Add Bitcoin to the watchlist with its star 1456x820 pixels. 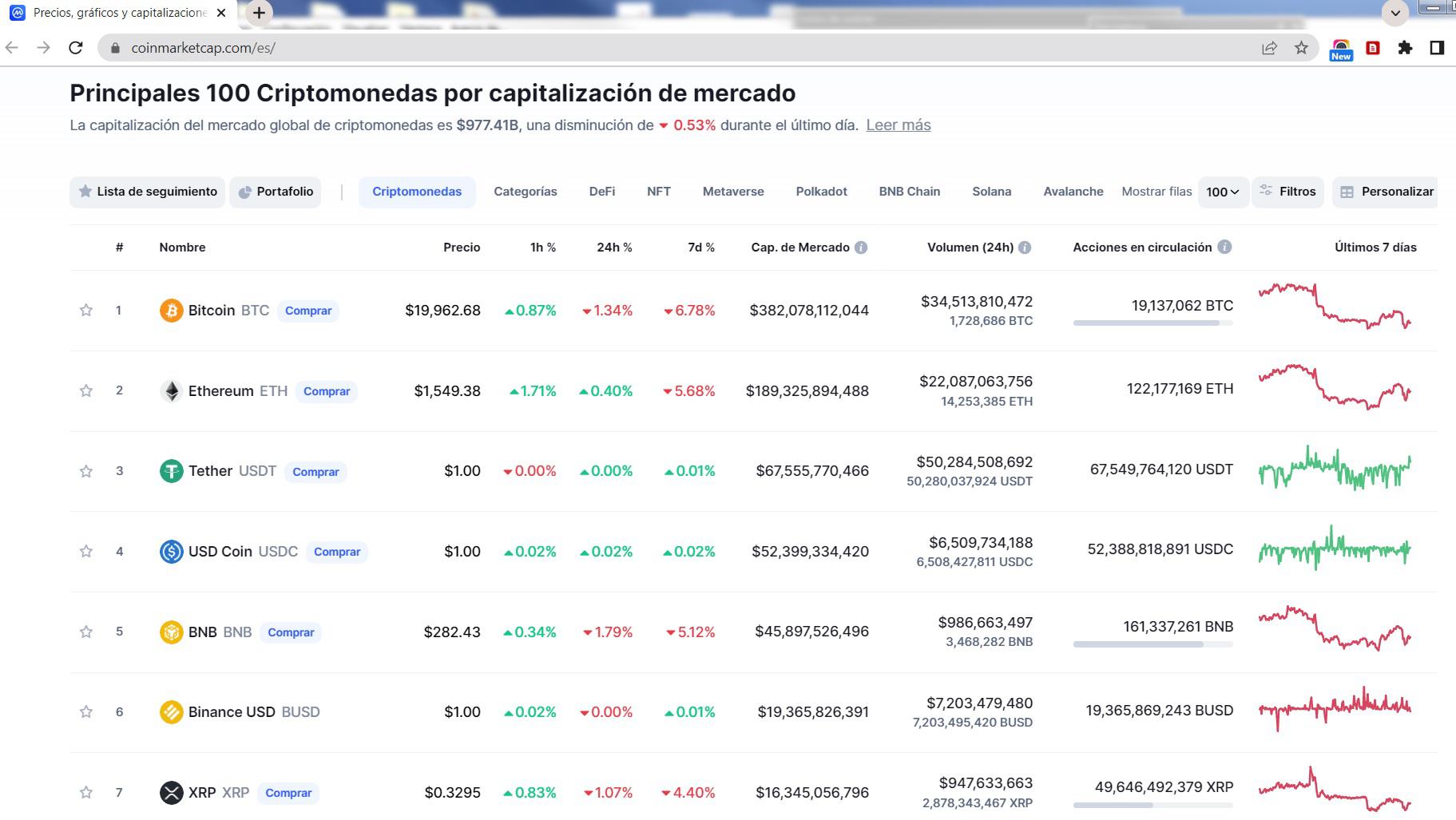[x=86, y=311]
